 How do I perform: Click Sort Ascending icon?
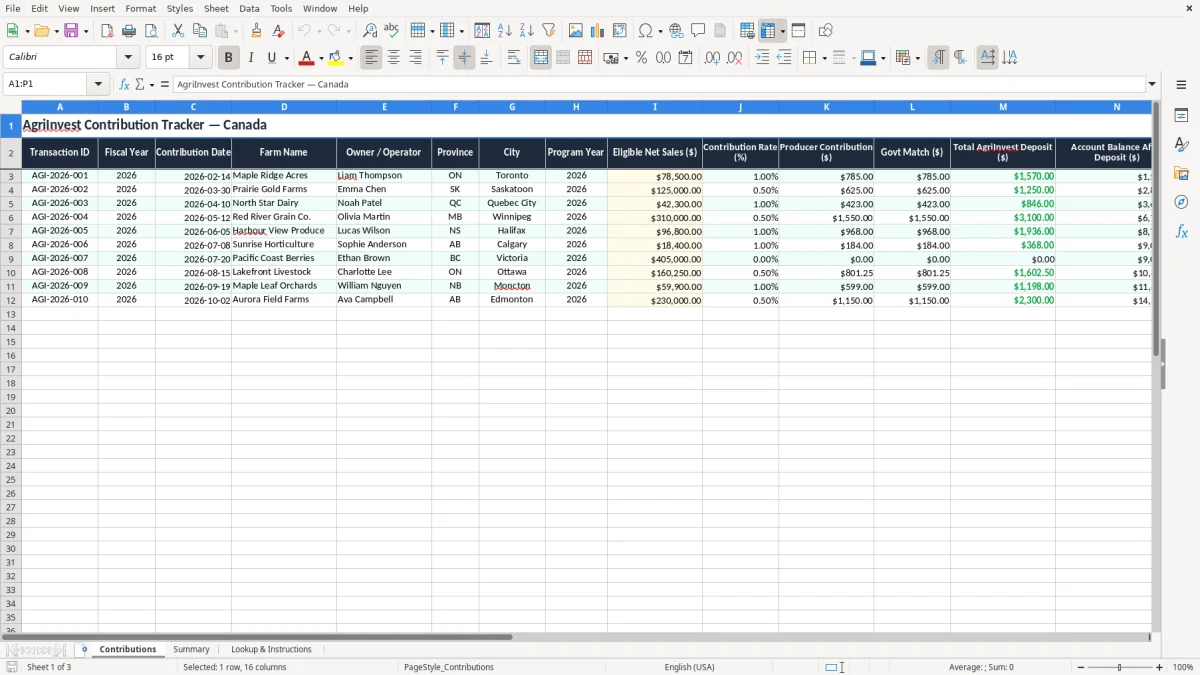[x=505, y=31]
